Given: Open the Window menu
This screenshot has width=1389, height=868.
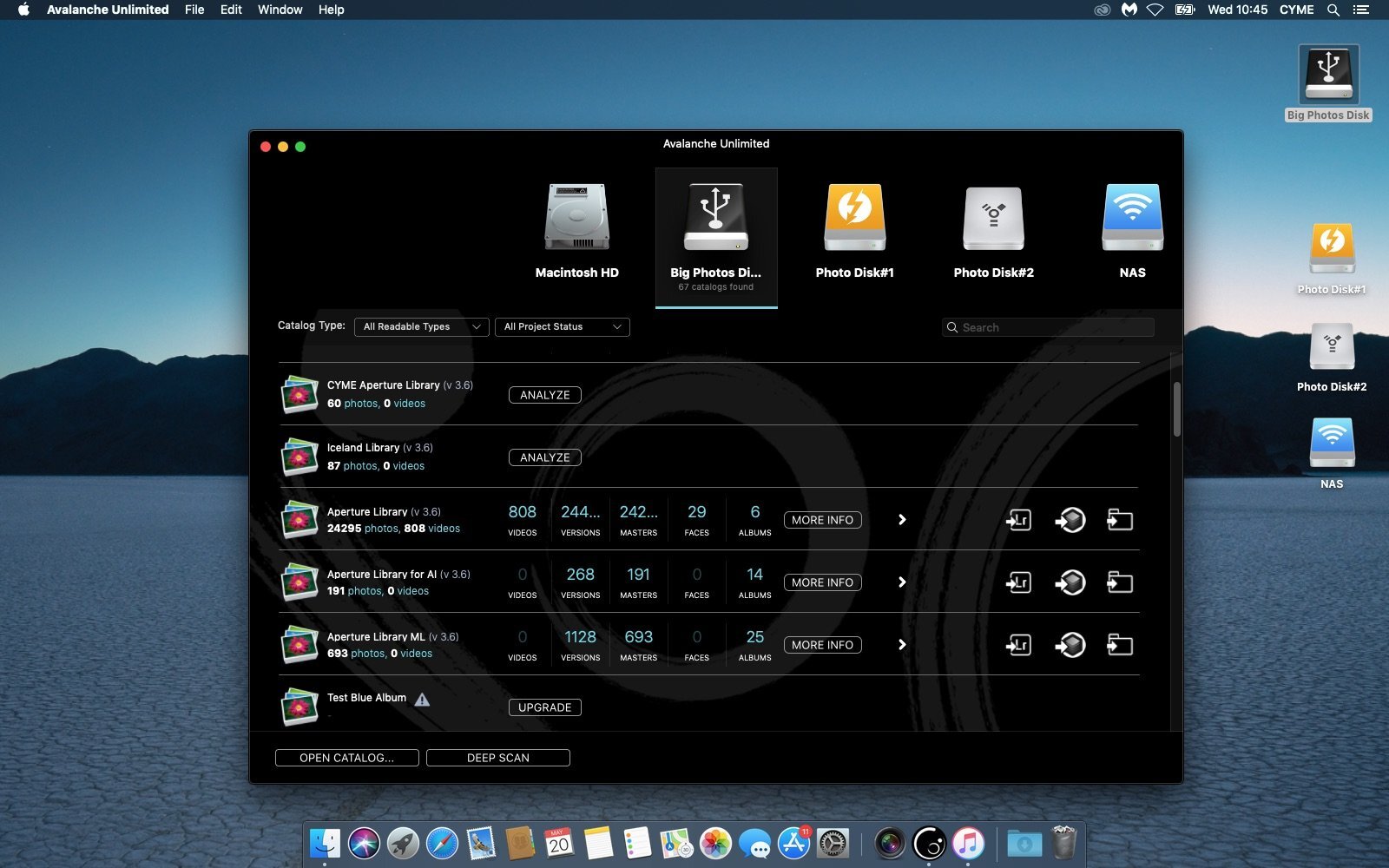Looking at the screenshot, I should (x=280, y=10).
